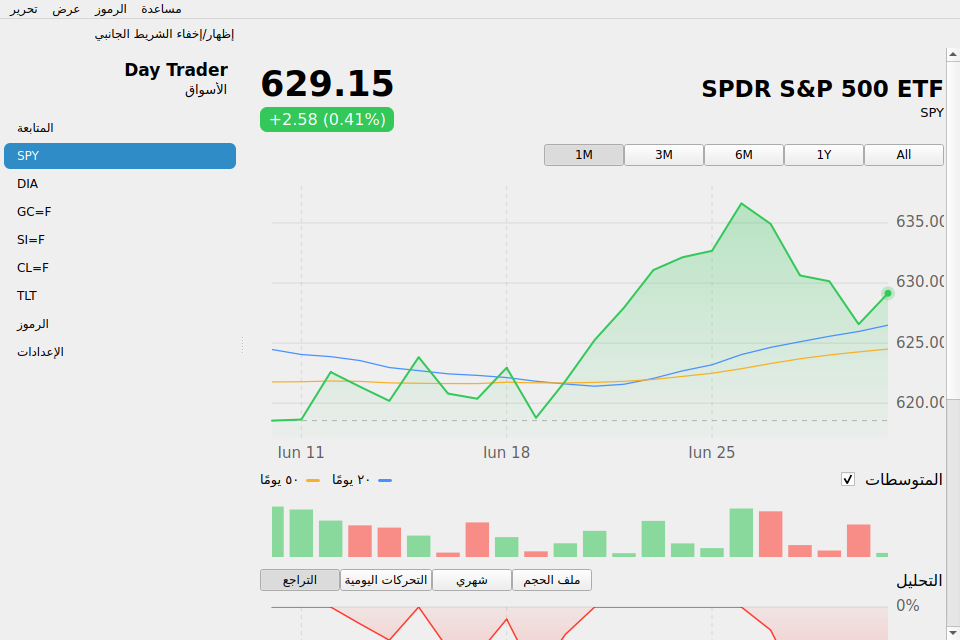The height and width of the screenshot is (640, 960).
Task: Select the التحركات اليومية analysis tab
Action: pos(386,580)
